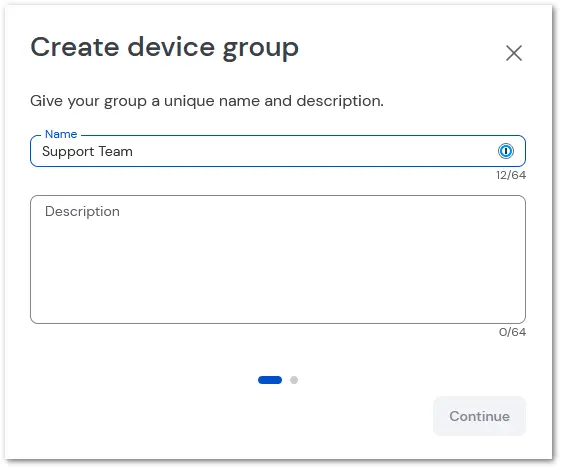Screen dimensions: 561x468
Task: Click the Continue button
Action: [479, 416]
